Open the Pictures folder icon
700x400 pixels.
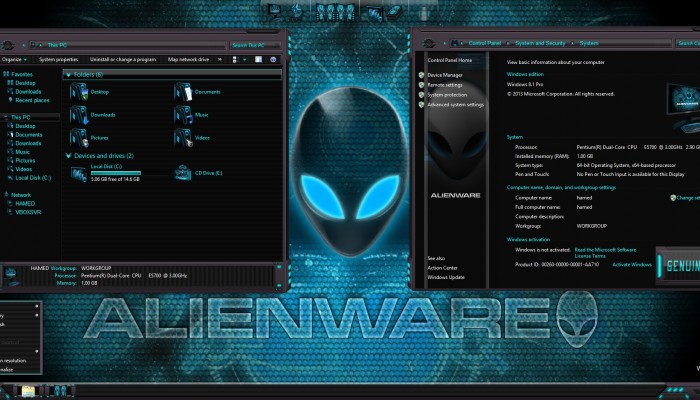click(x=79, y=137)
